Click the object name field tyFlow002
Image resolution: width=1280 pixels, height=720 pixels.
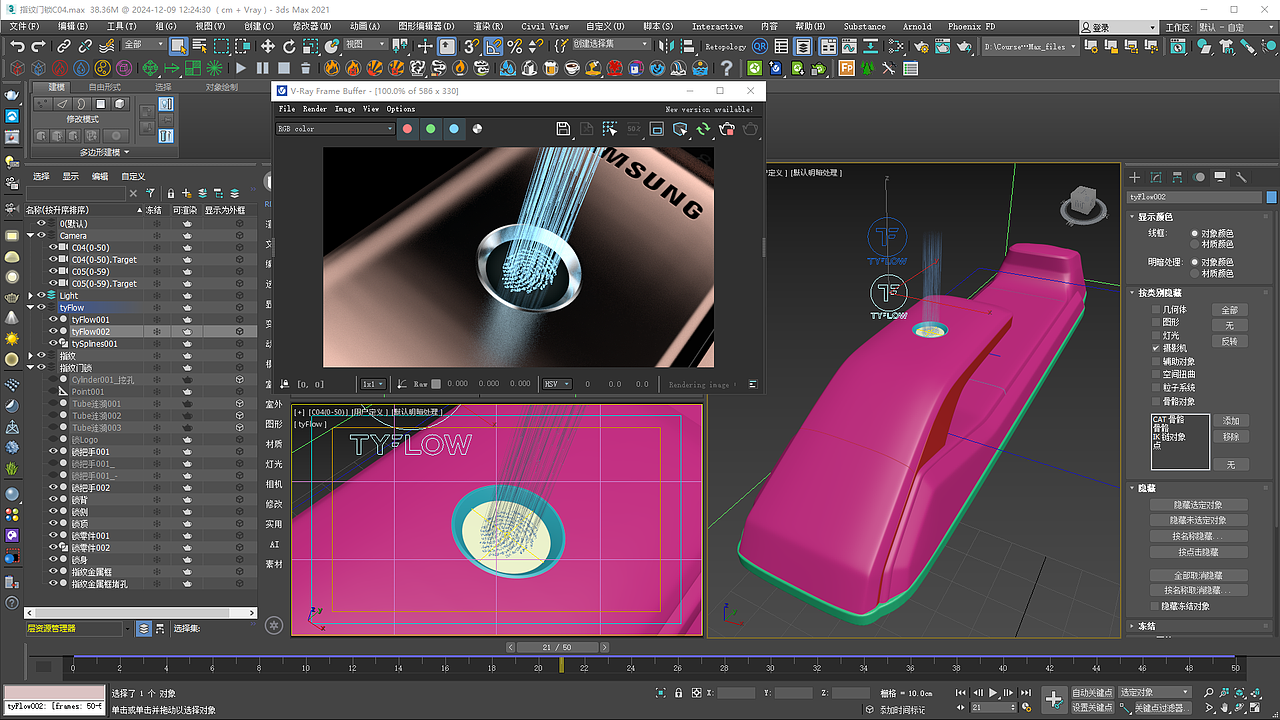click(1195, 198)
